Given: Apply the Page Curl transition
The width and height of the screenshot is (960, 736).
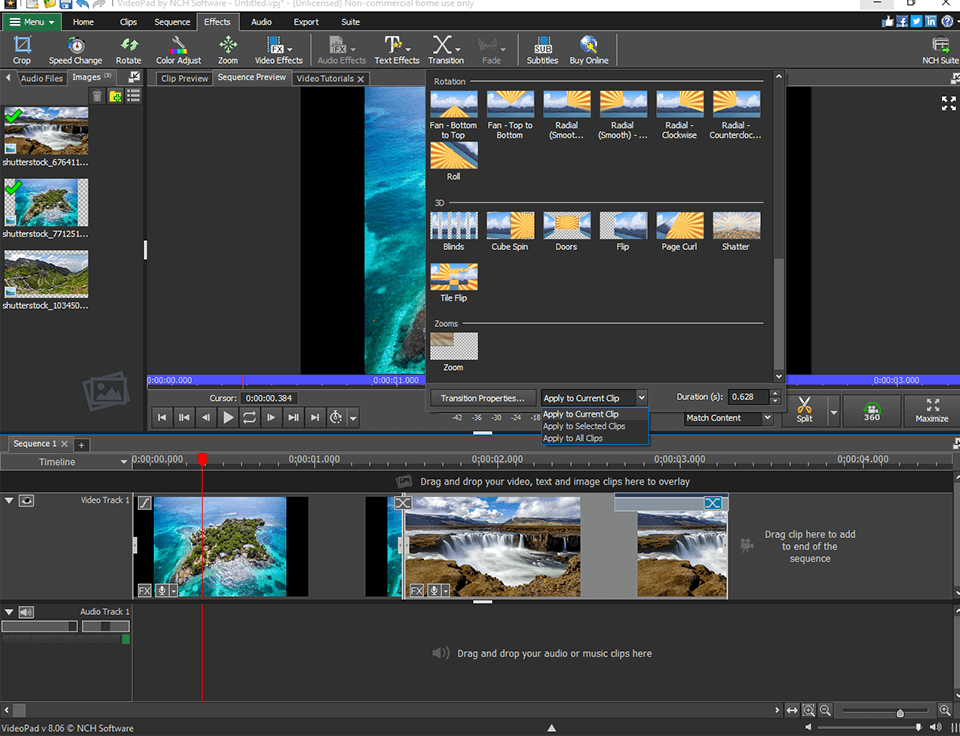Looking at the screenshot, I should point(679,225).
